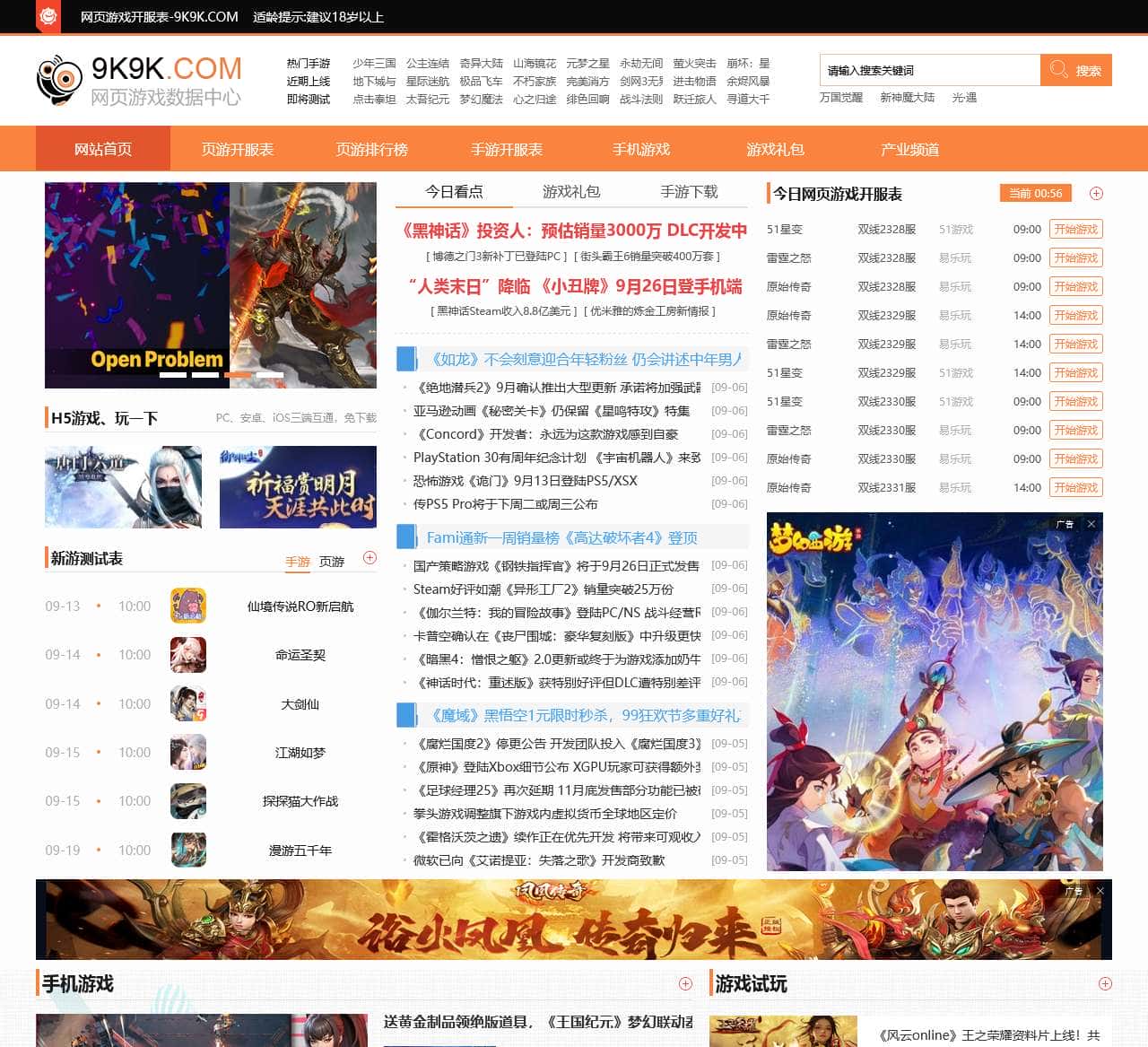Open 游戏礼包 navigation item
Screen dimensions: 1148x1047
(776, 149)
